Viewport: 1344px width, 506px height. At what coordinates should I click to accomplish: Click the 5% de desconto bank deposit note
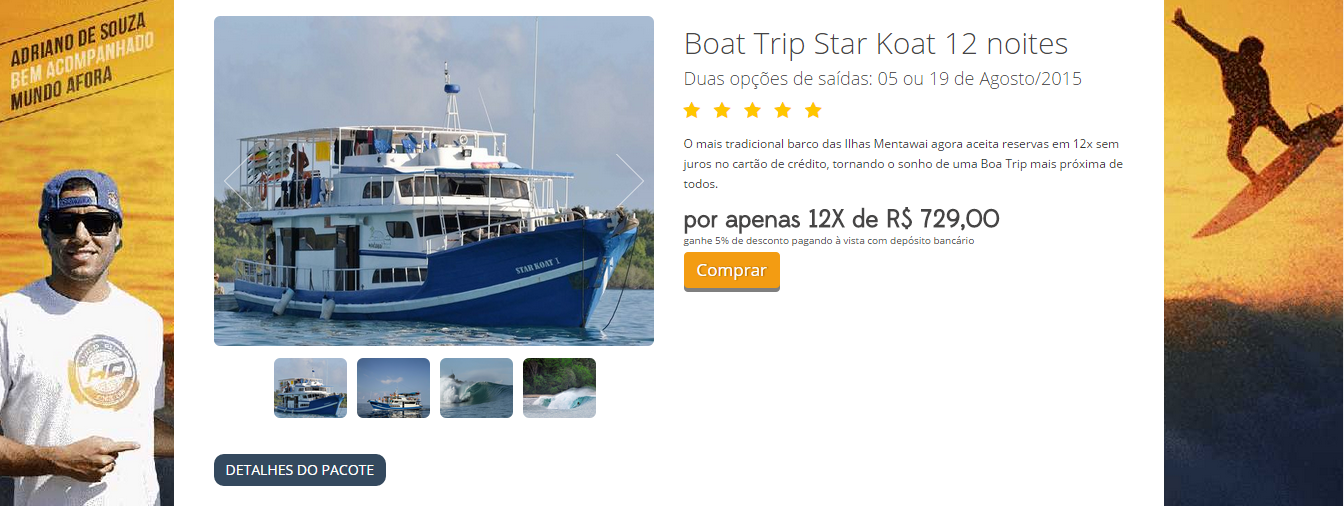[829, 241]
